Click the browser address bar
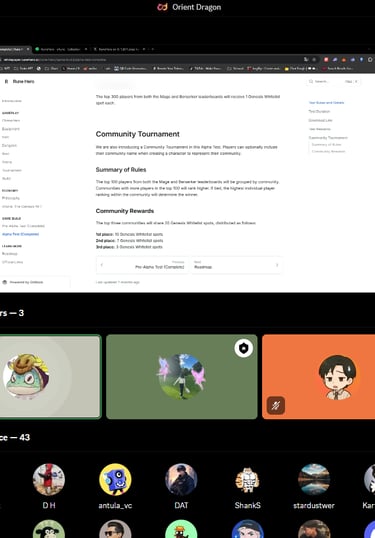375x538 pixels. tap(151, 59)
